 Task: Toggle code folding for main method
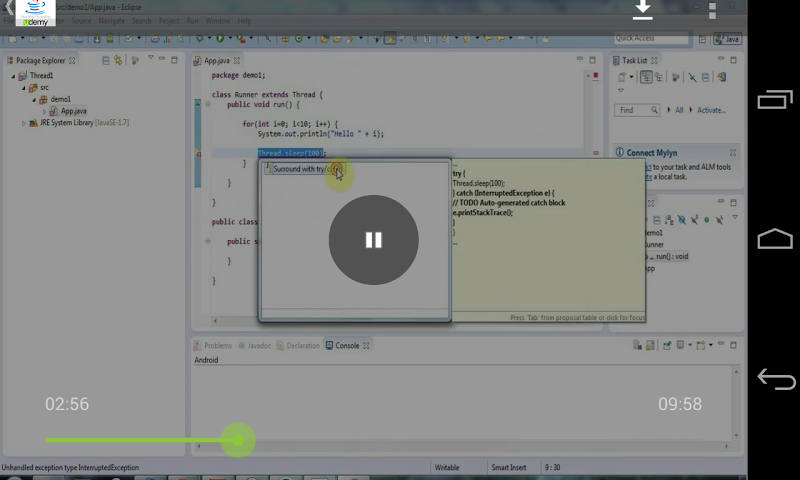[208, 241]
